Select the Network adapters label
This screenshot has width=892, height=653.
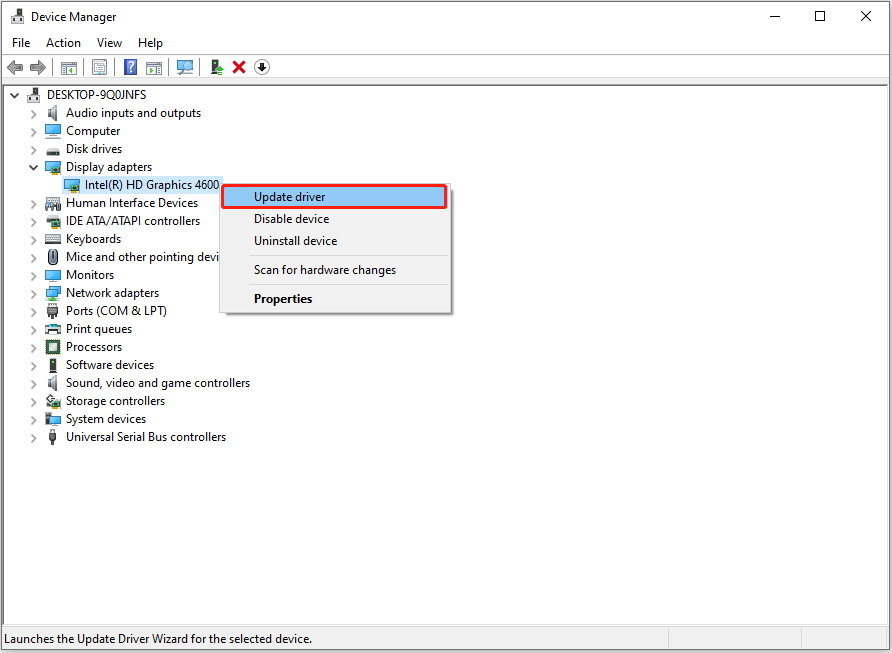(x=113, y=293)
